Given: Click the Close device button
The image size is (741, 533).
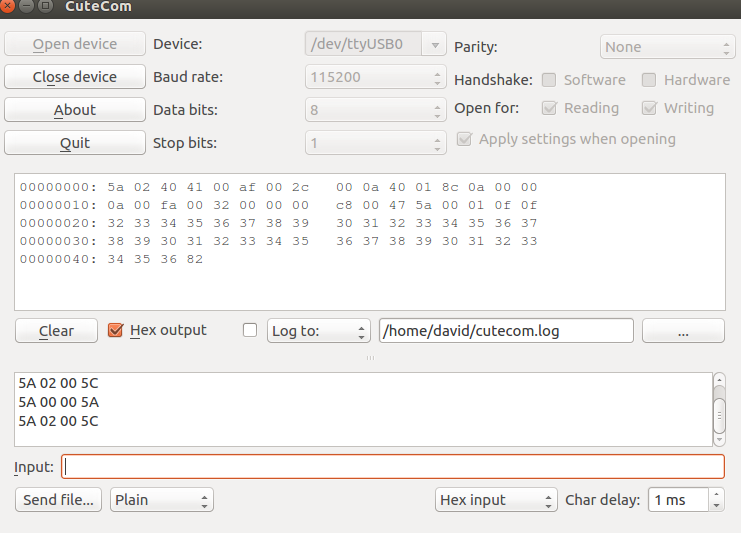Looking at the screenshot, I should 75,77.
